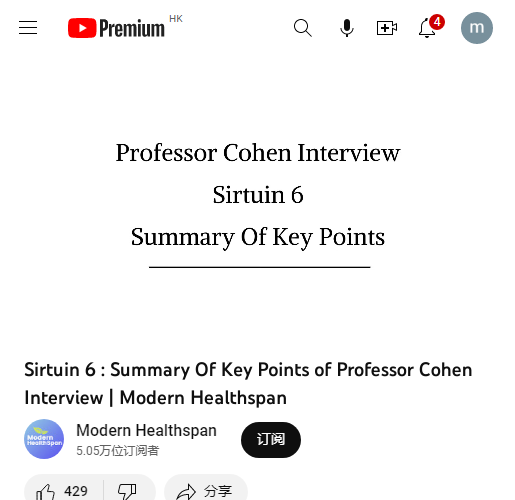The width and height of the screenshot is (515, 500).
Task: Click the 5.05万位订阅者 subscriber count
Action: (x=117, y=451)
